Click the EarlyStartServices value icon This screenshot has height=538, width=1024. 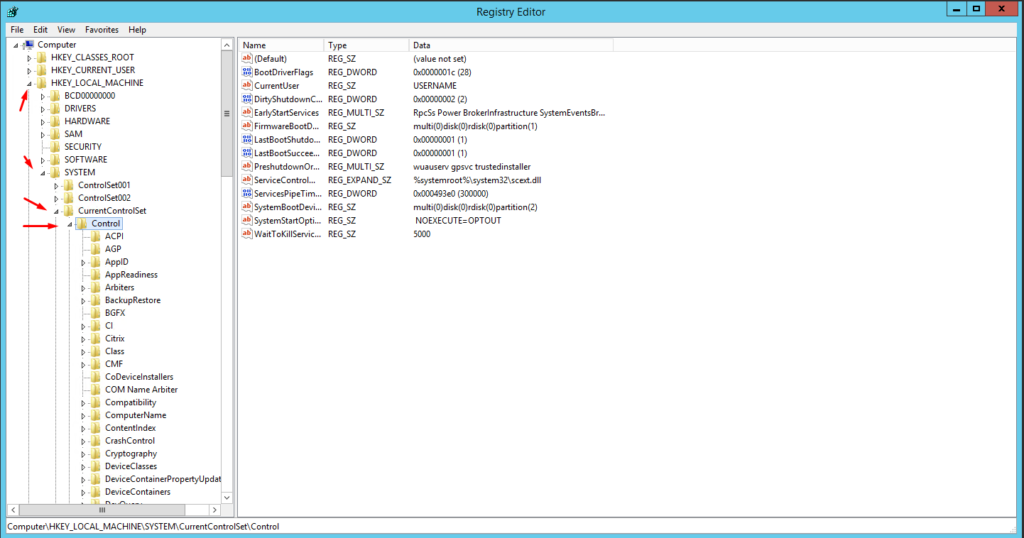tap(247, 112)
